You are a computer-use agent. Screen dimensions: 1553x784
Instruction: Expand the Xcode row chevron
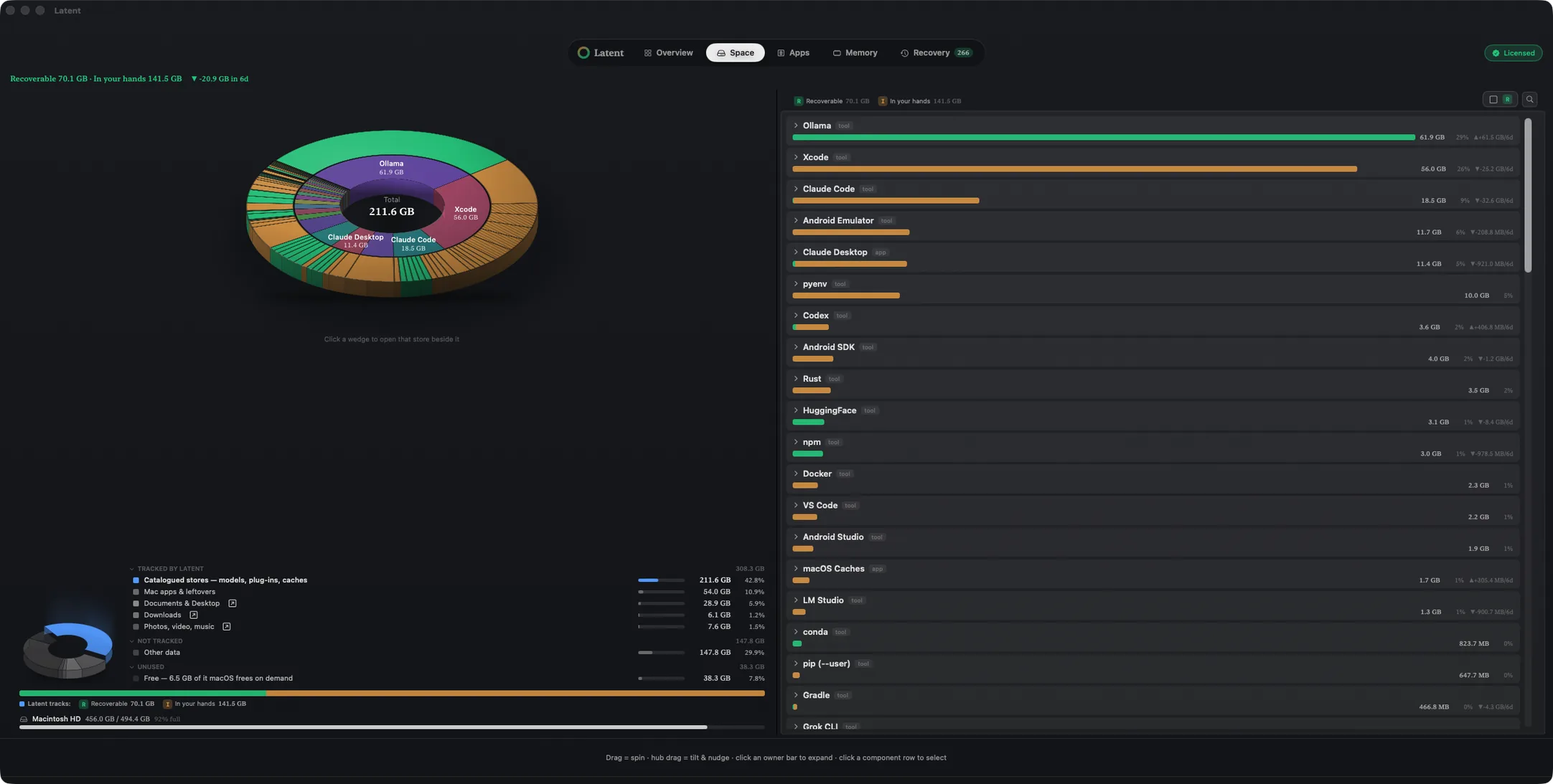click(x=795, y=157)
